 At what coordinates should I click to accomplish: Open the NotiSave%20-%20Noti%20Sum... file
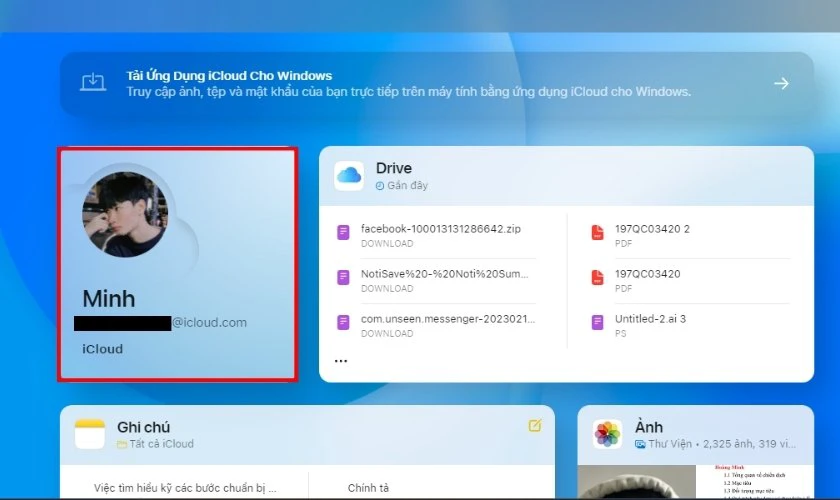444,274
